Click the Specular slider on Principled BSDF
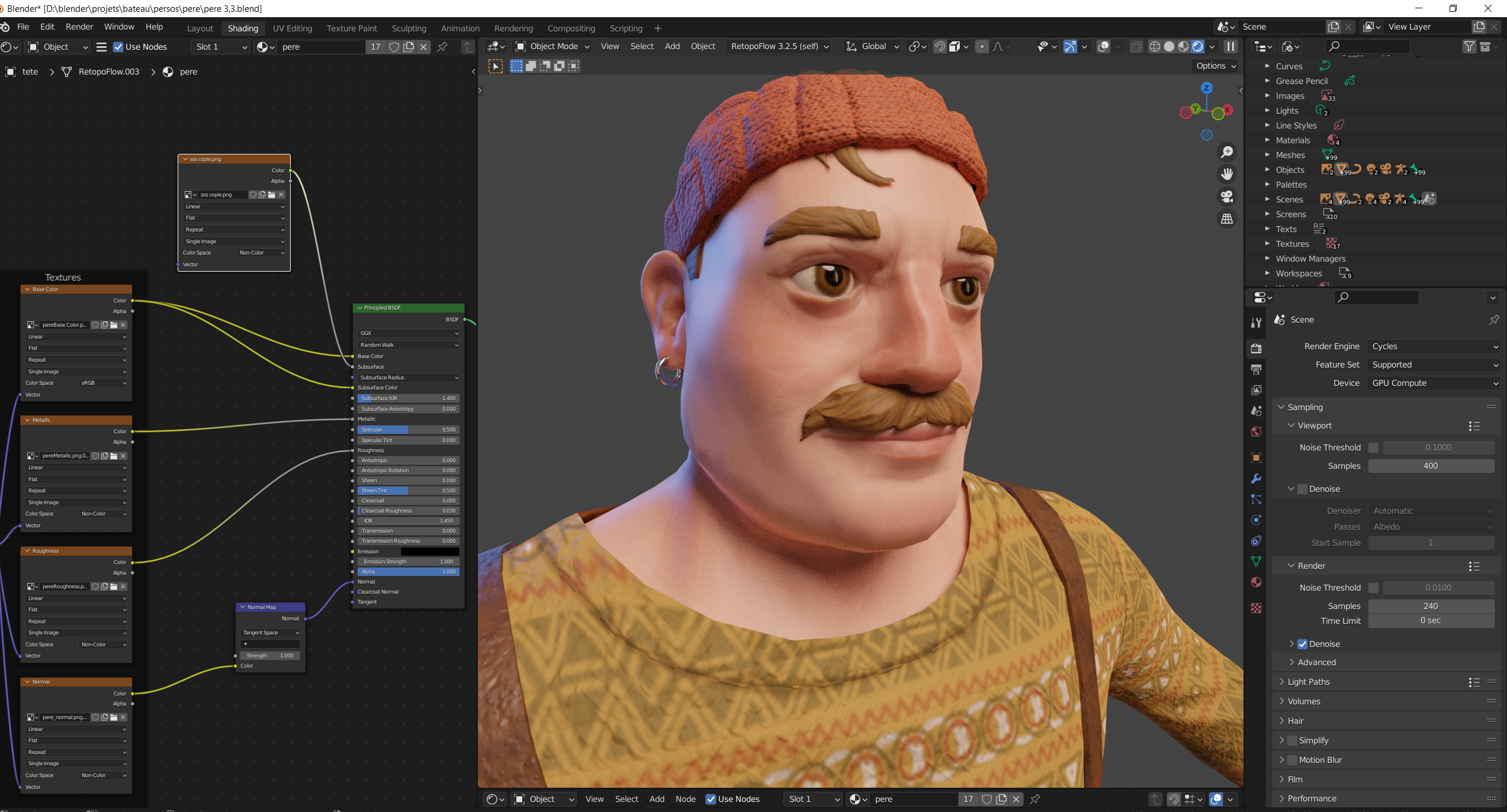Image resolution: width=1507 pixels, height=812 pixels. coord(409,430)
